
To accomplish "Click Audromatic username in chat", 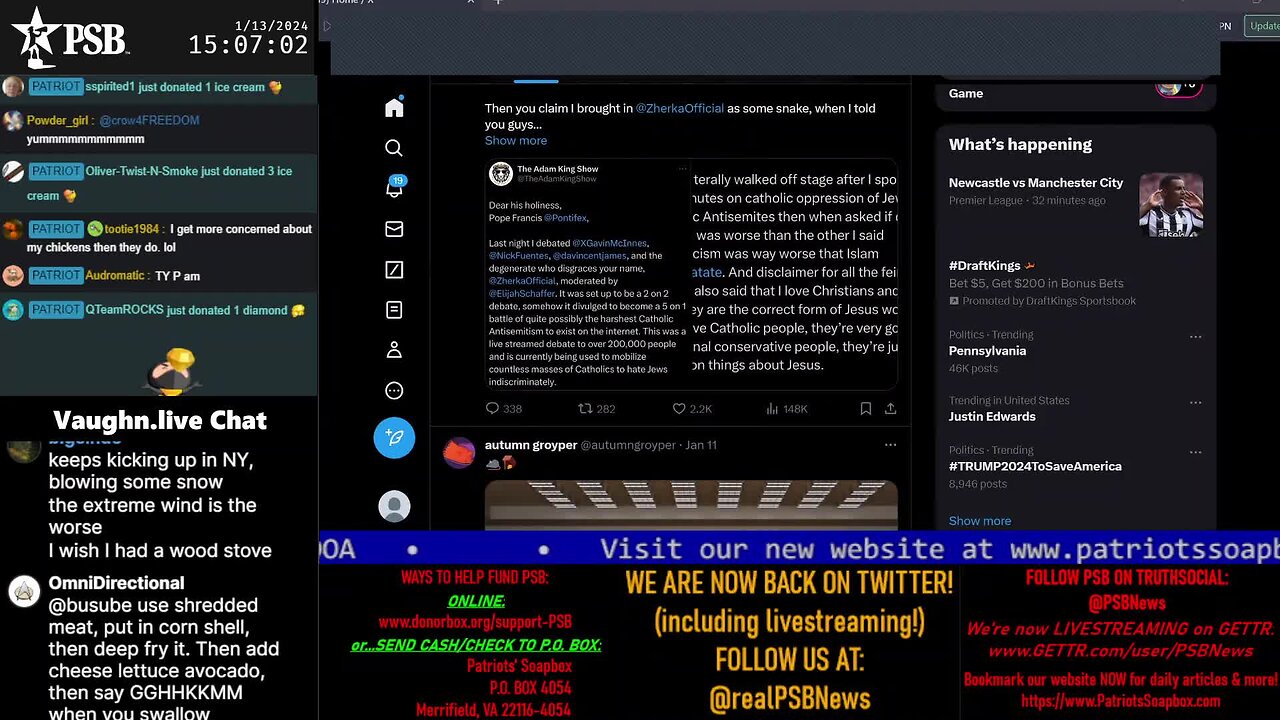I will pyautogui.click(x=116, y=275).
